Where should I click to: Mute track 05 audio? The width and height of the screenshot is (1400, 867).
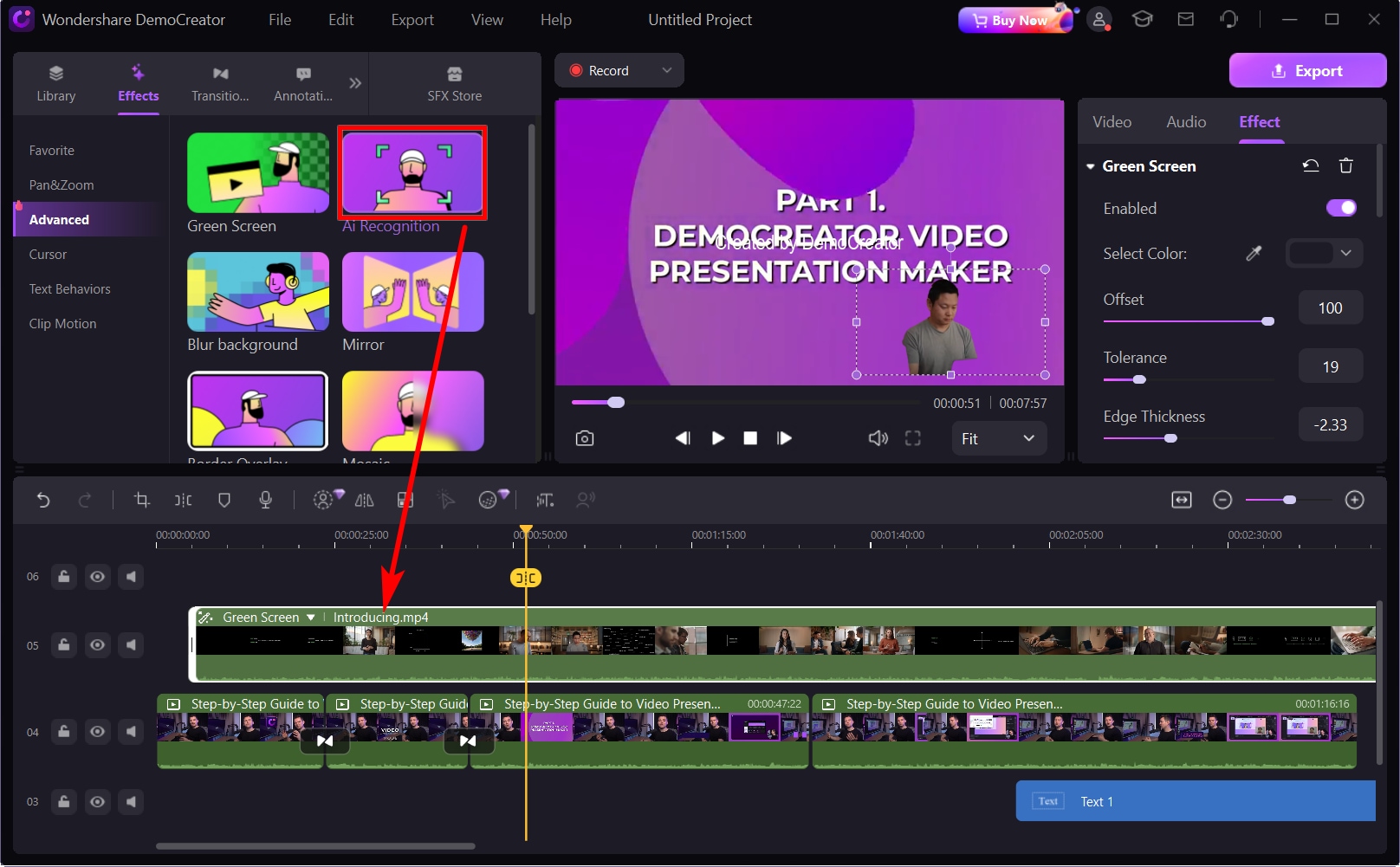click(131, 645)
